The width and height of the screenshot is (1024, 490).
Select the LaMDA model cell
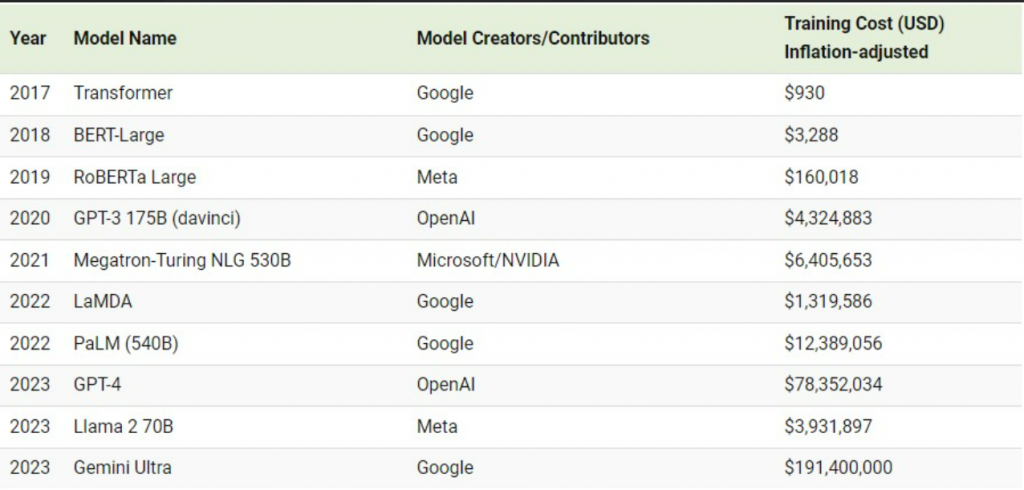pos(103,302)
